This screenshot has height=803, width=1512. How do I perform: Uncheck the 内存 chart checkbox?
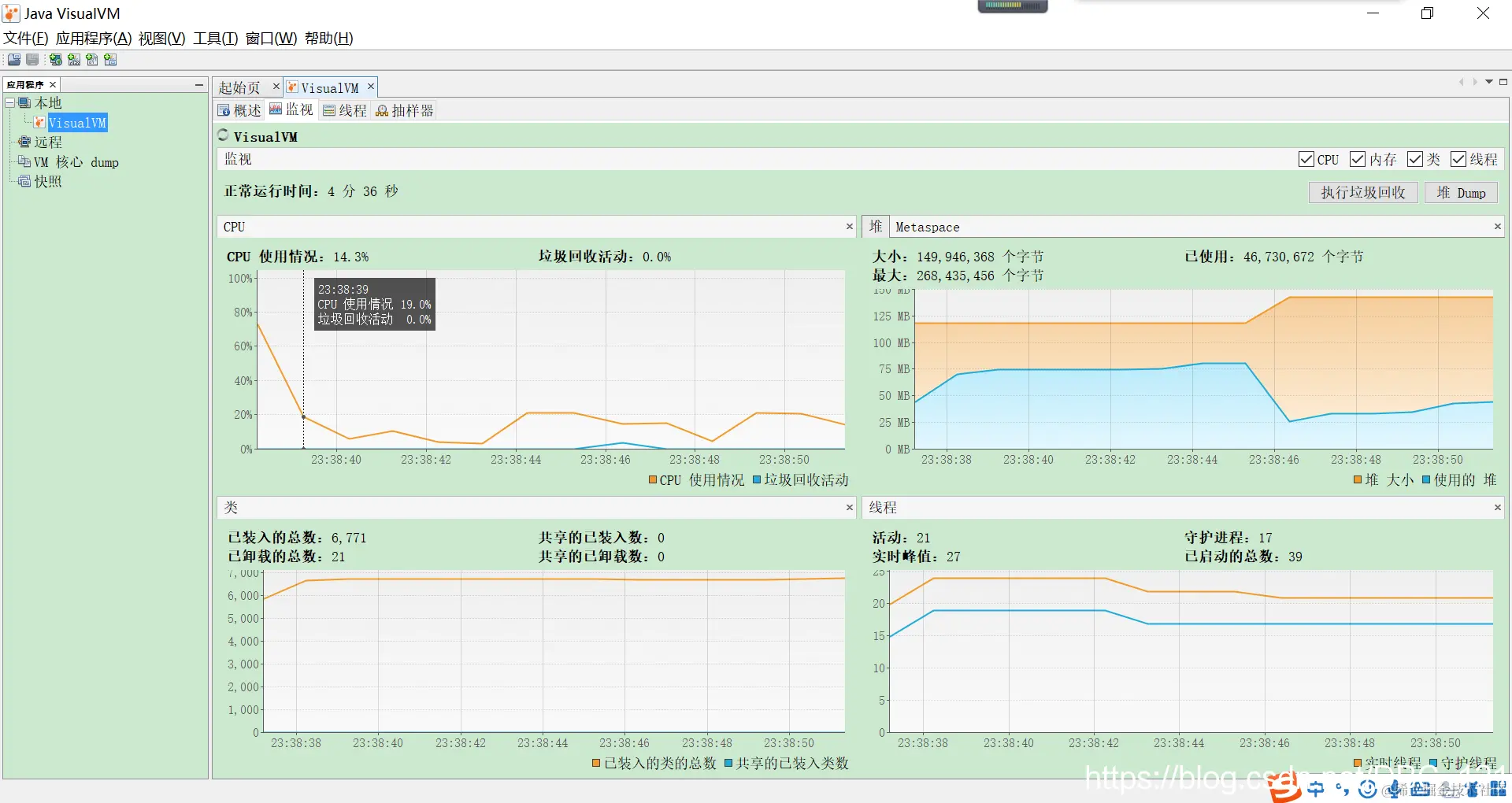pyautogui.click(x=1358, y=160)
